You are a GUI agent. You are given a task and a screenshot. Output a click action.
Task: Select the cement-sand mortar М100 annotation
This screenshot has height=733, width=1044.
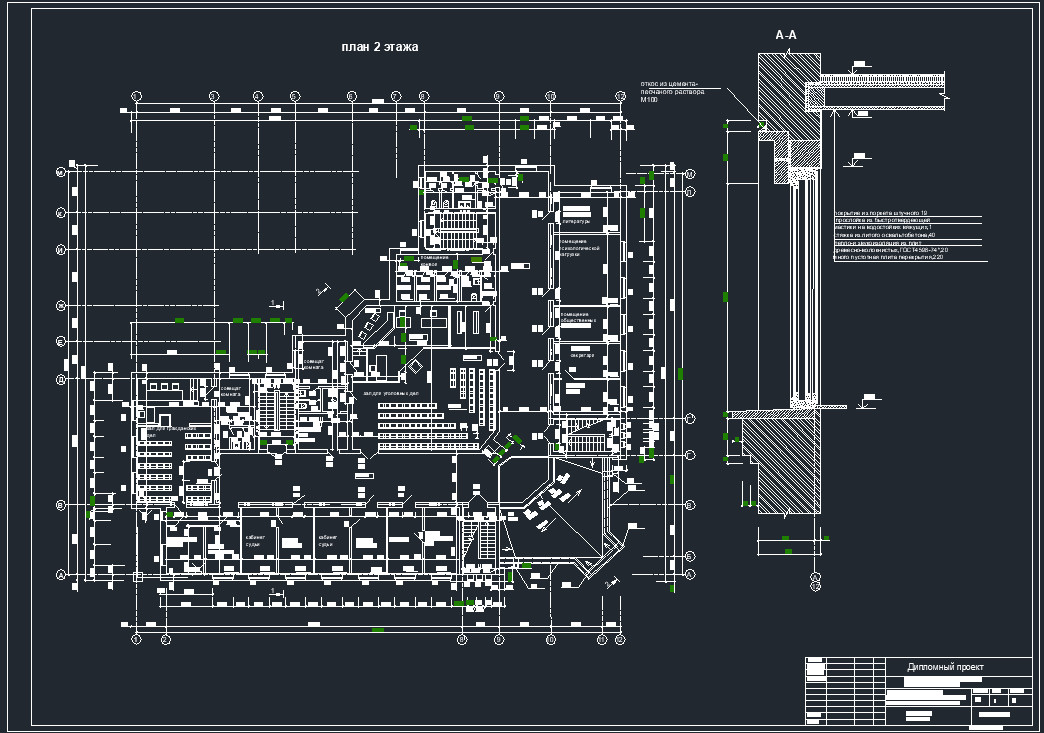[x=672, y=92]
